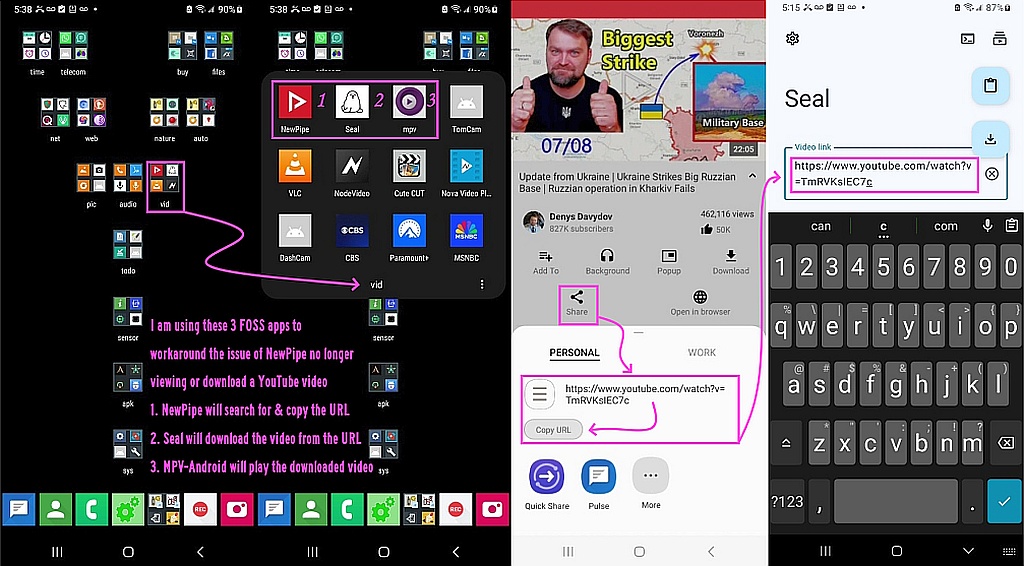Open the net folder on home screen
The image size is (1024, 566).
click(x=56, y=112)
